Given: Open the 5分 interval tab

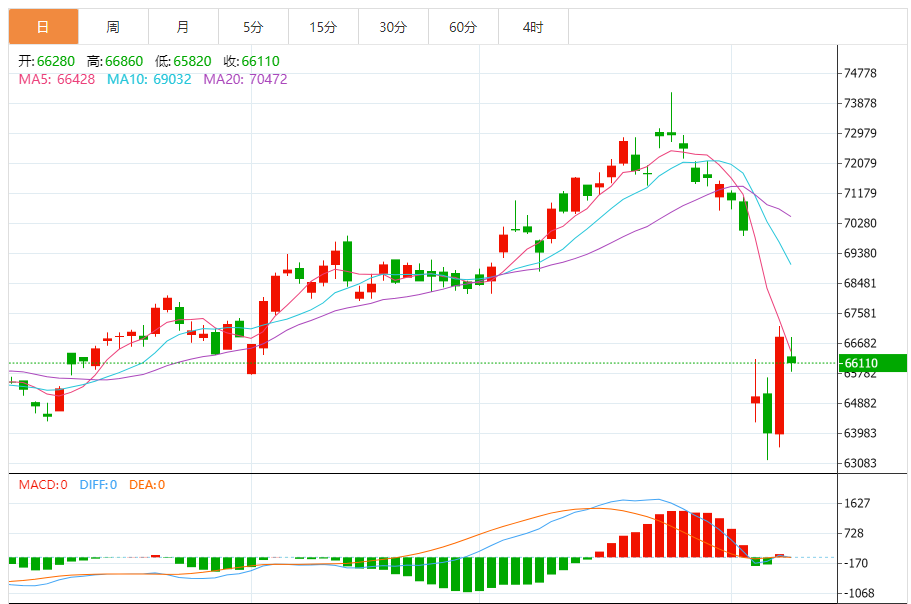Looking at the screenshot, I should 253,27.
